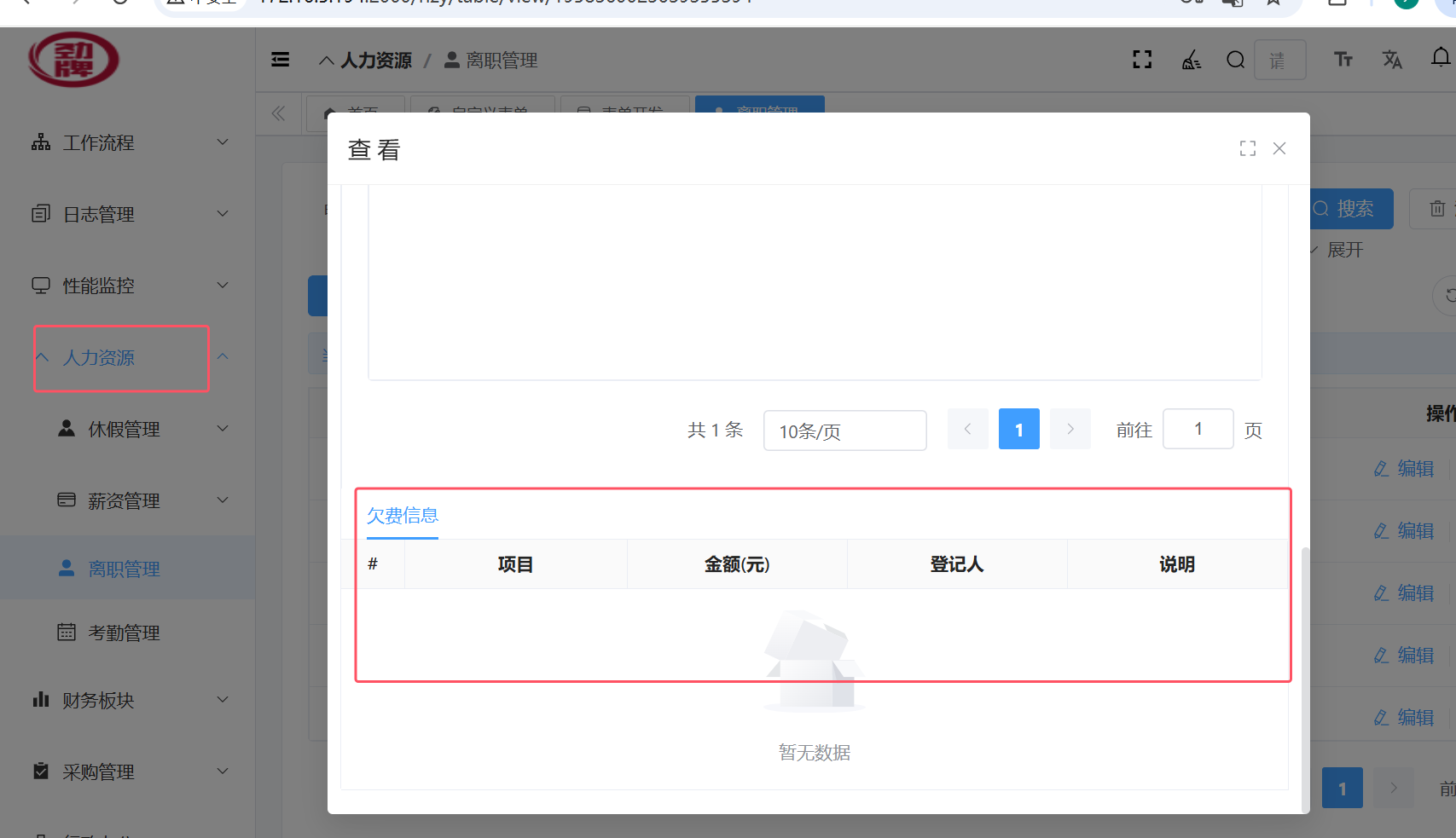Select page 1 in dialog pagination
This screenshot has height=838, width=1456.
(1019, 429)
